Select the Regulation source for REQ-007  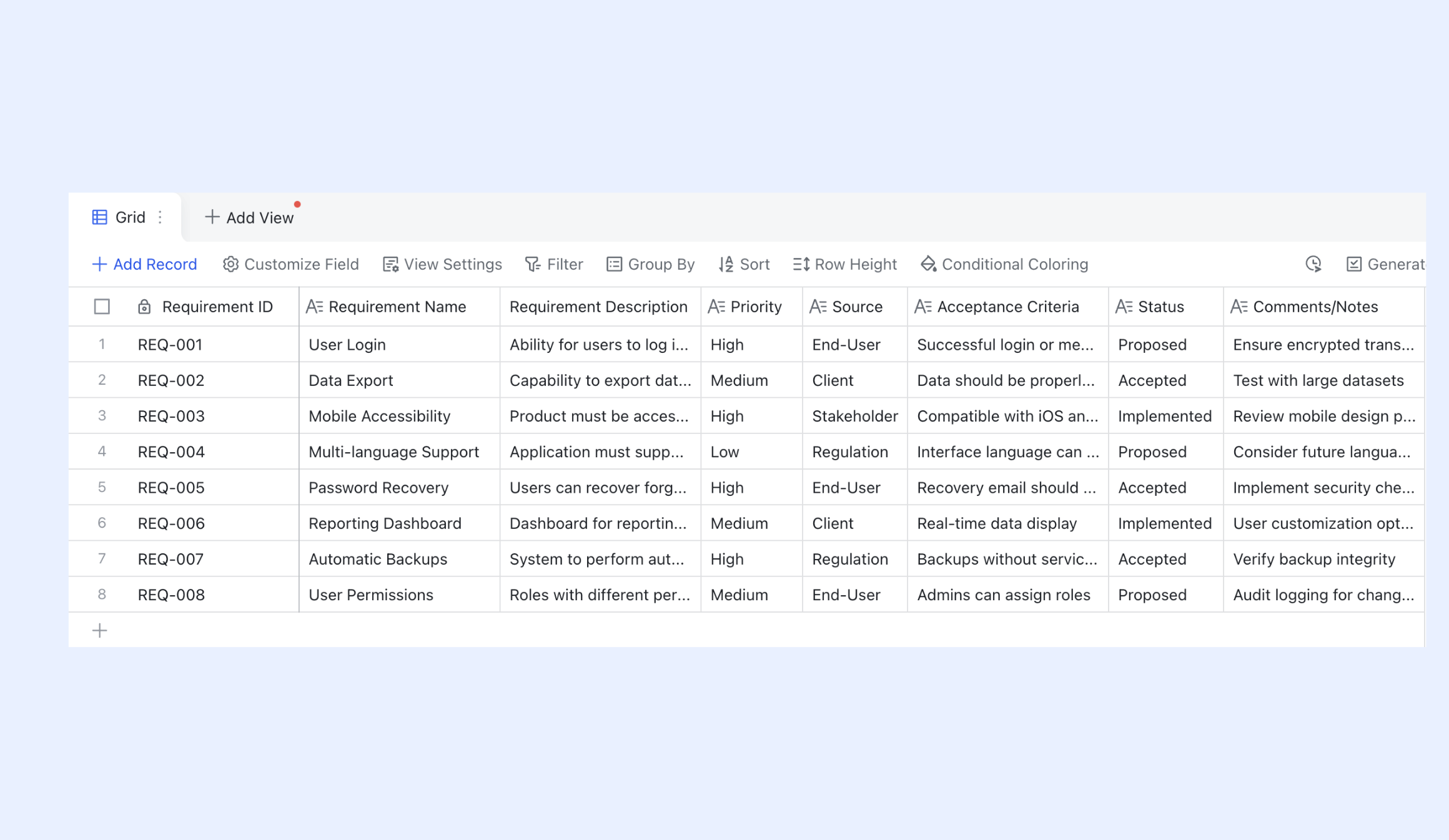(855, 559)
